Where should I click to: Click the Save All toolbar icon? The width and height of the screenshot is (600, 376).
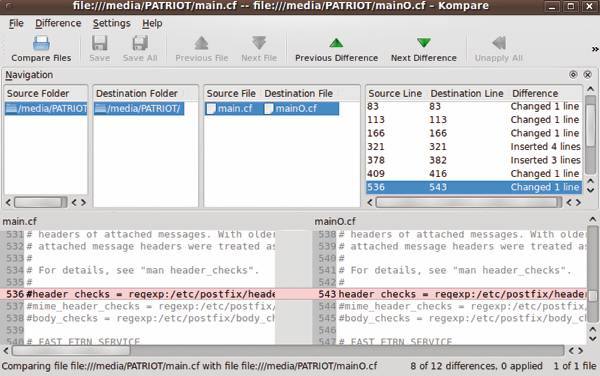click(x=140, y=43)
